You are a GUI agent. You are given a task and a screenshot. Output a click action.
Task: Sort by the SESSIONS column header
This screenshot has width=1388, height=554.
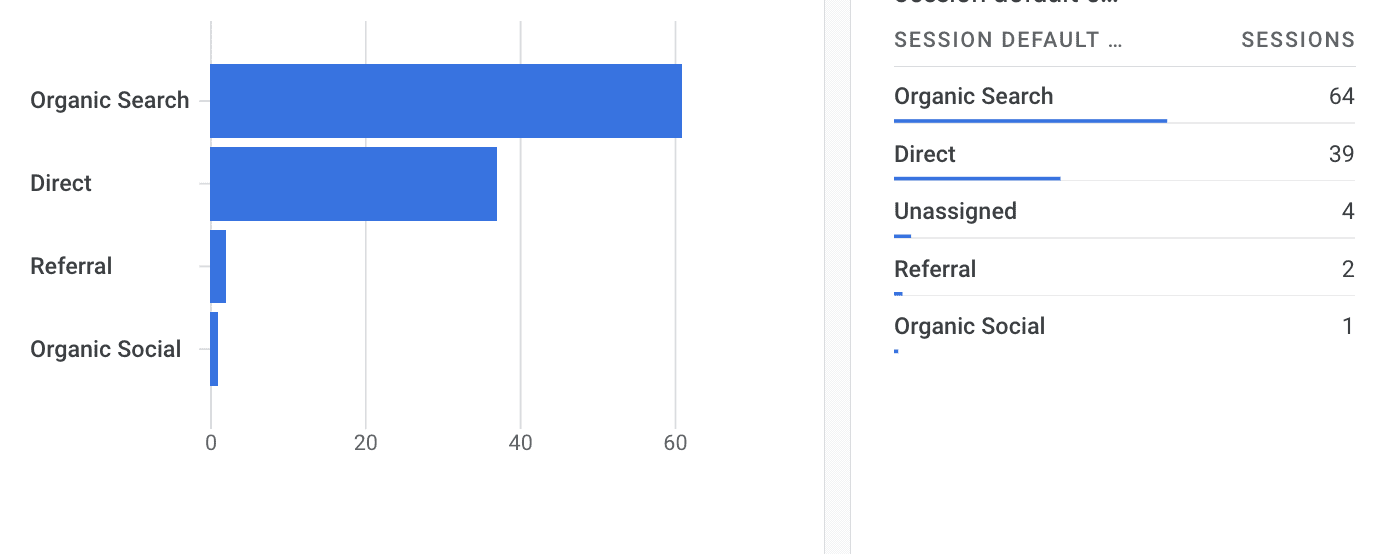(x=1298, y=40)
